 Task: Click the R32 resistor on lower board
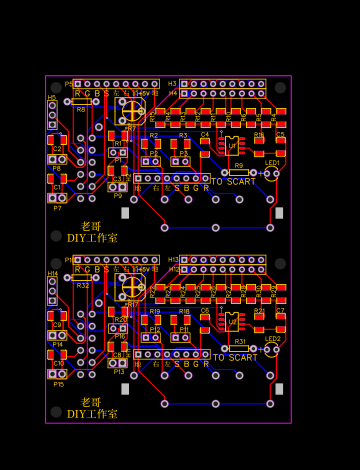82,278
